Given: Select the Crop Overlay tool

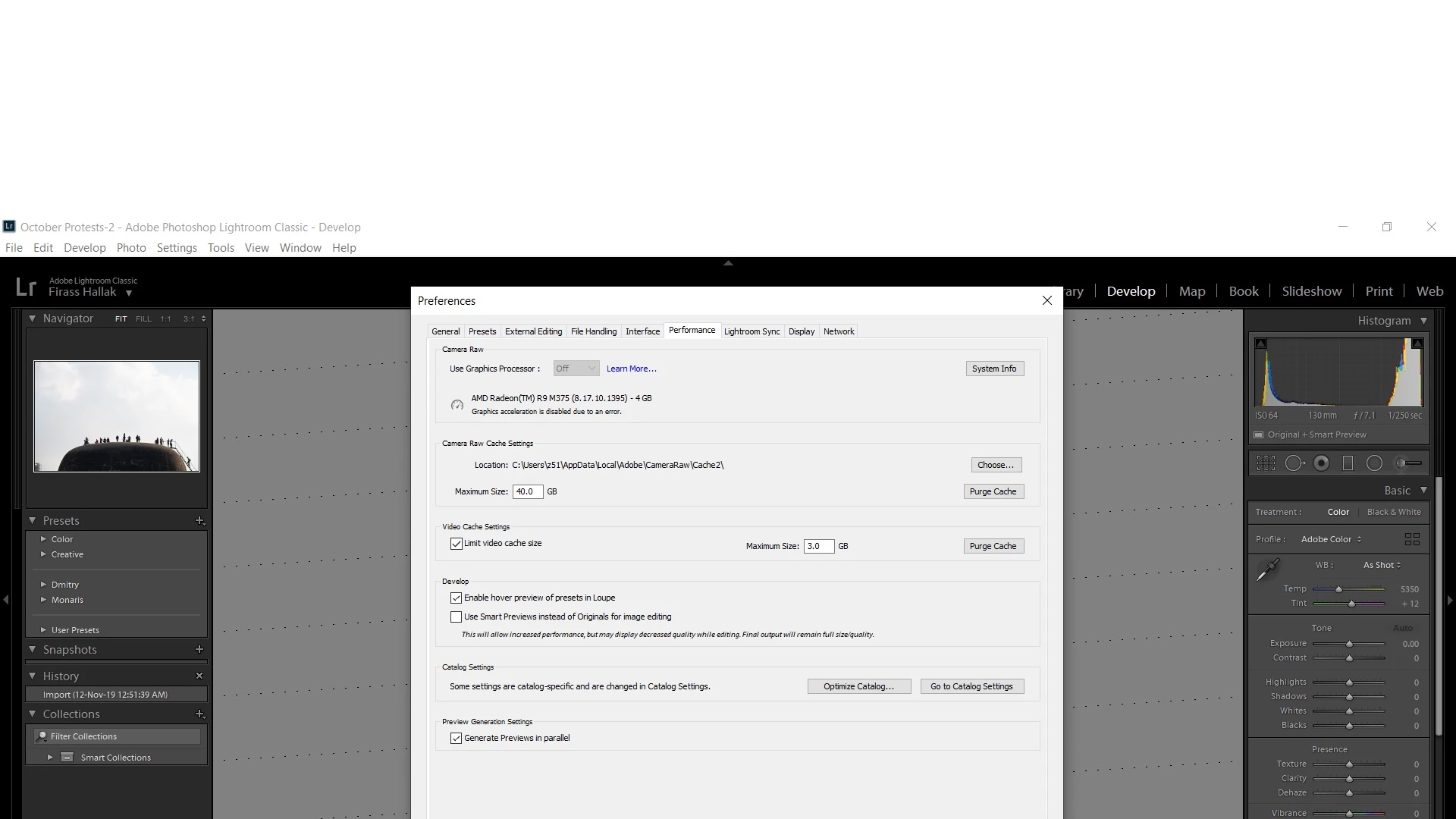Looking at the screenshot, I should 1266,463.
